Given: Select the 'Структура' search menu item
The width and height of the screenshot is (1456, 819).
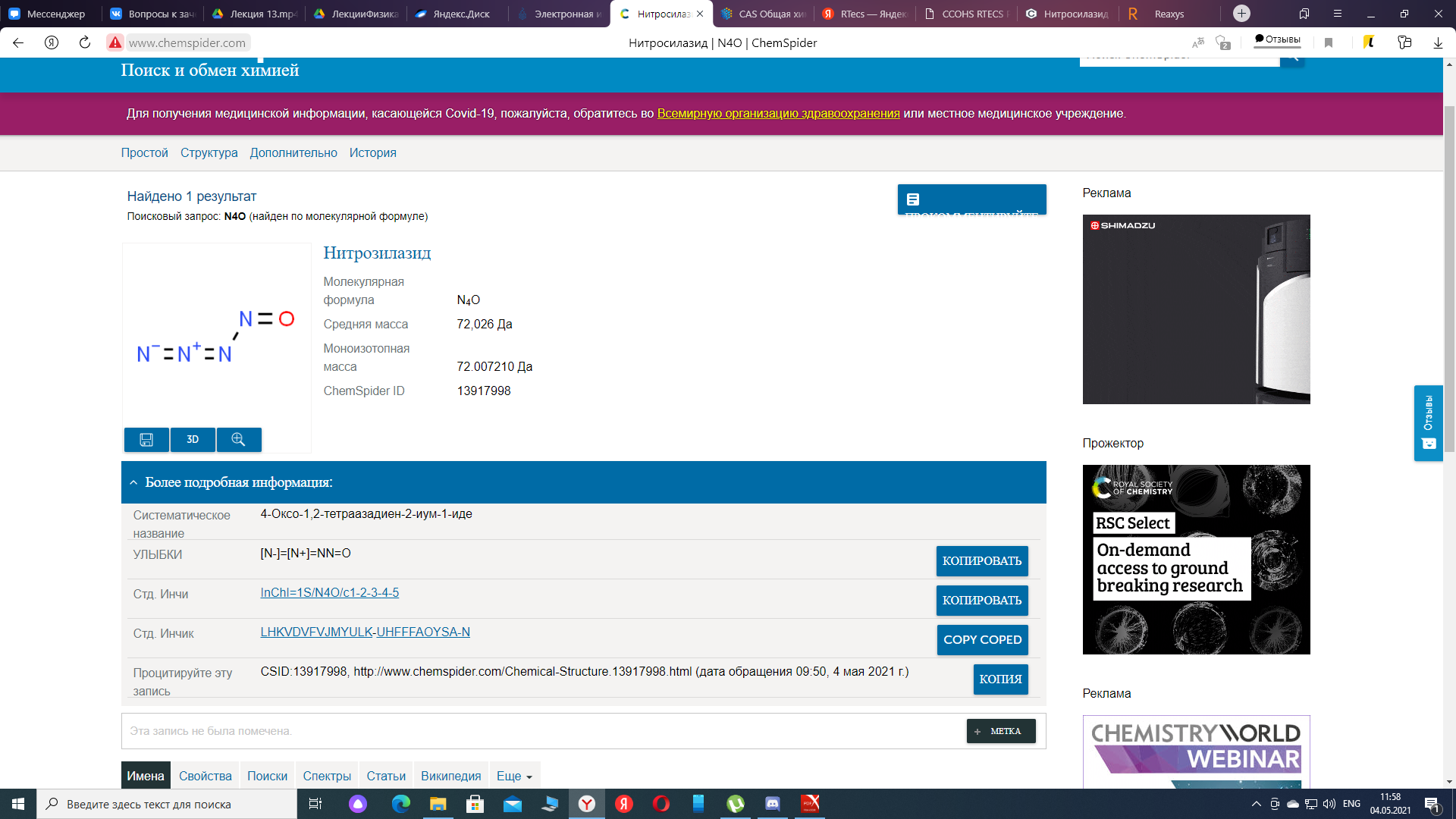Looking at the screenshot, I should [x=209, y=153].
